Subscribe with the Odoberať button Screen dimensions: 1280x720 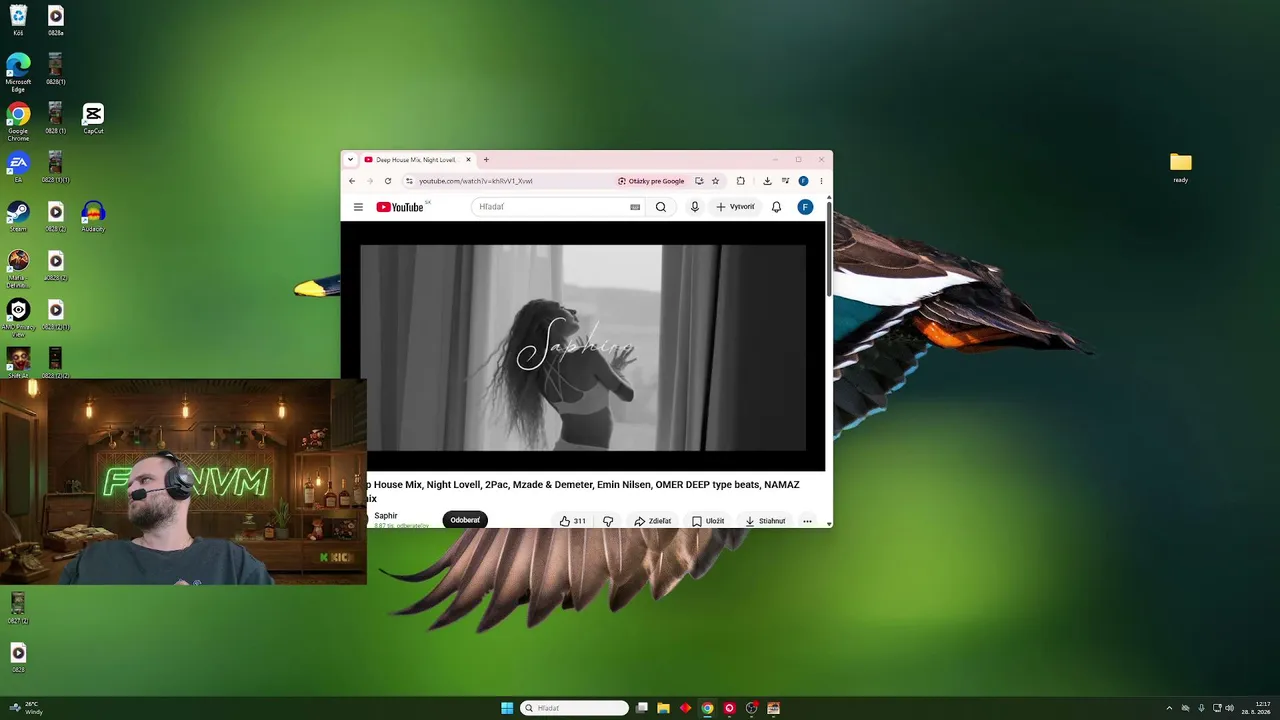click(465, 520)
